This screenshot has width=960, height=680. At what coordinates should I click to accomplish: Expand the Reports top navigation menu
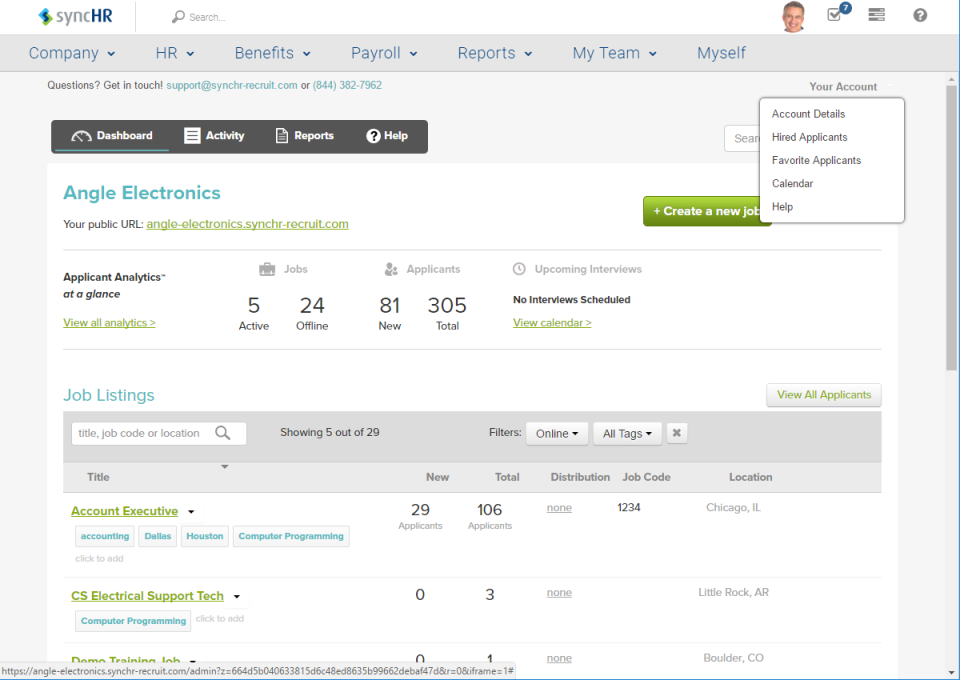pos(495,53)
